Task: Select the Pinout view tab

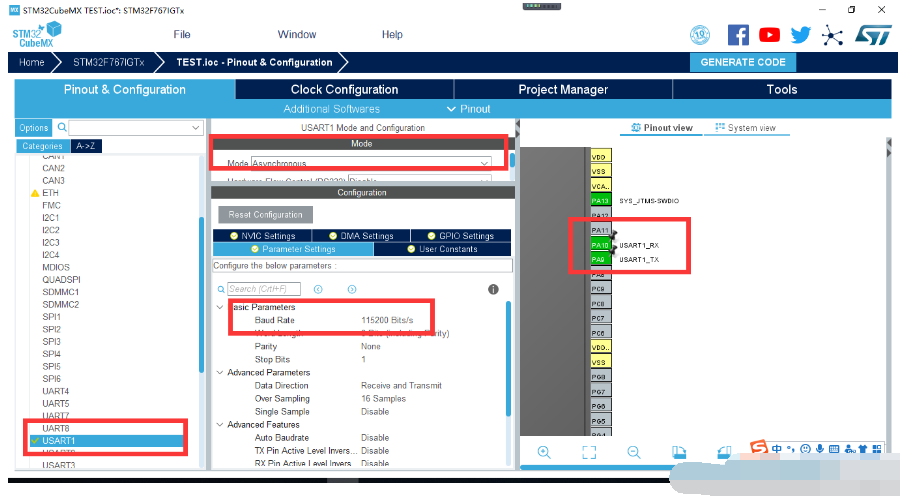Action: 661,127
